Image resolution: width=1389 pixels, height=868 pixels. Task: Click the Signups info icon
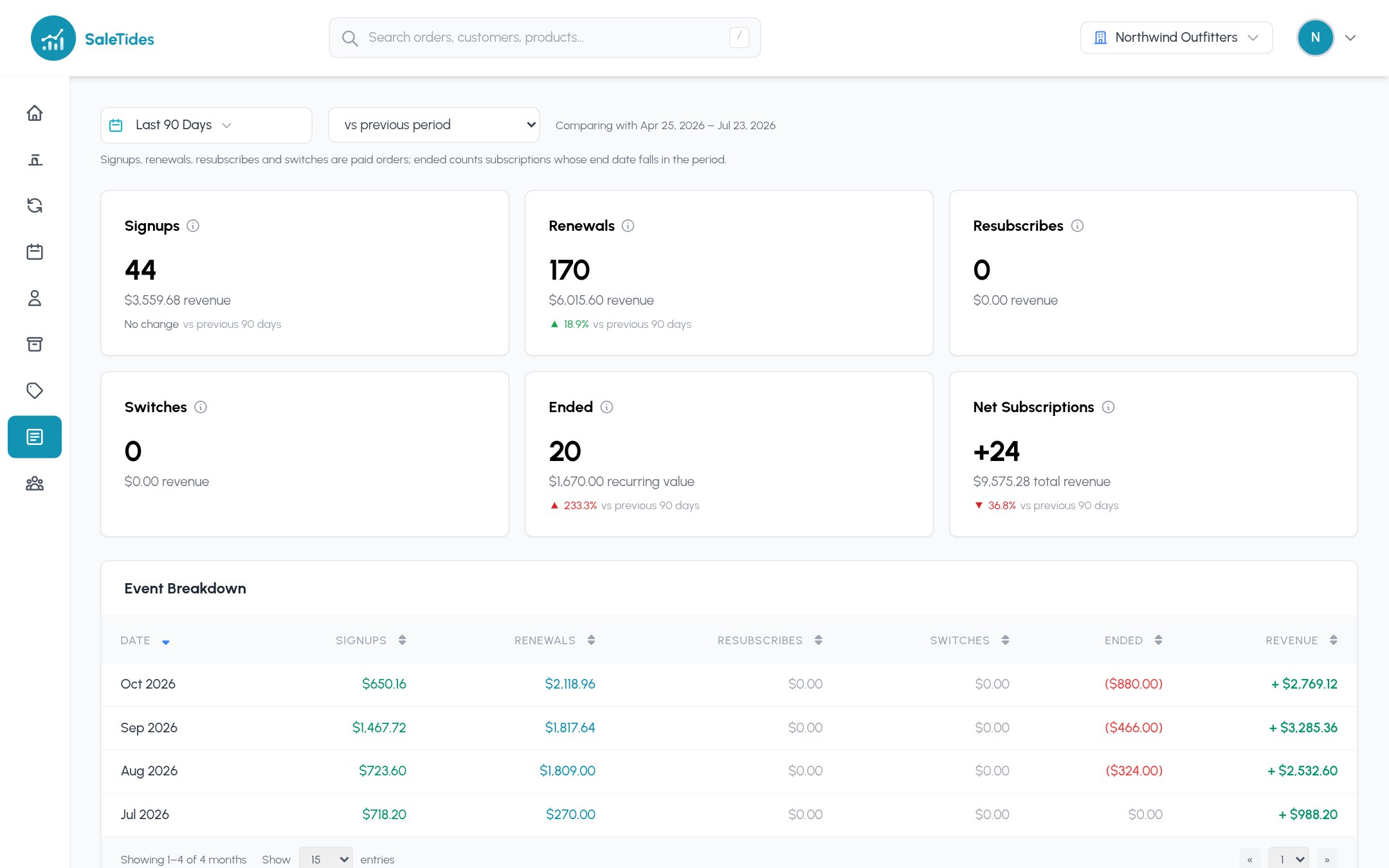[x=193, y=226]
